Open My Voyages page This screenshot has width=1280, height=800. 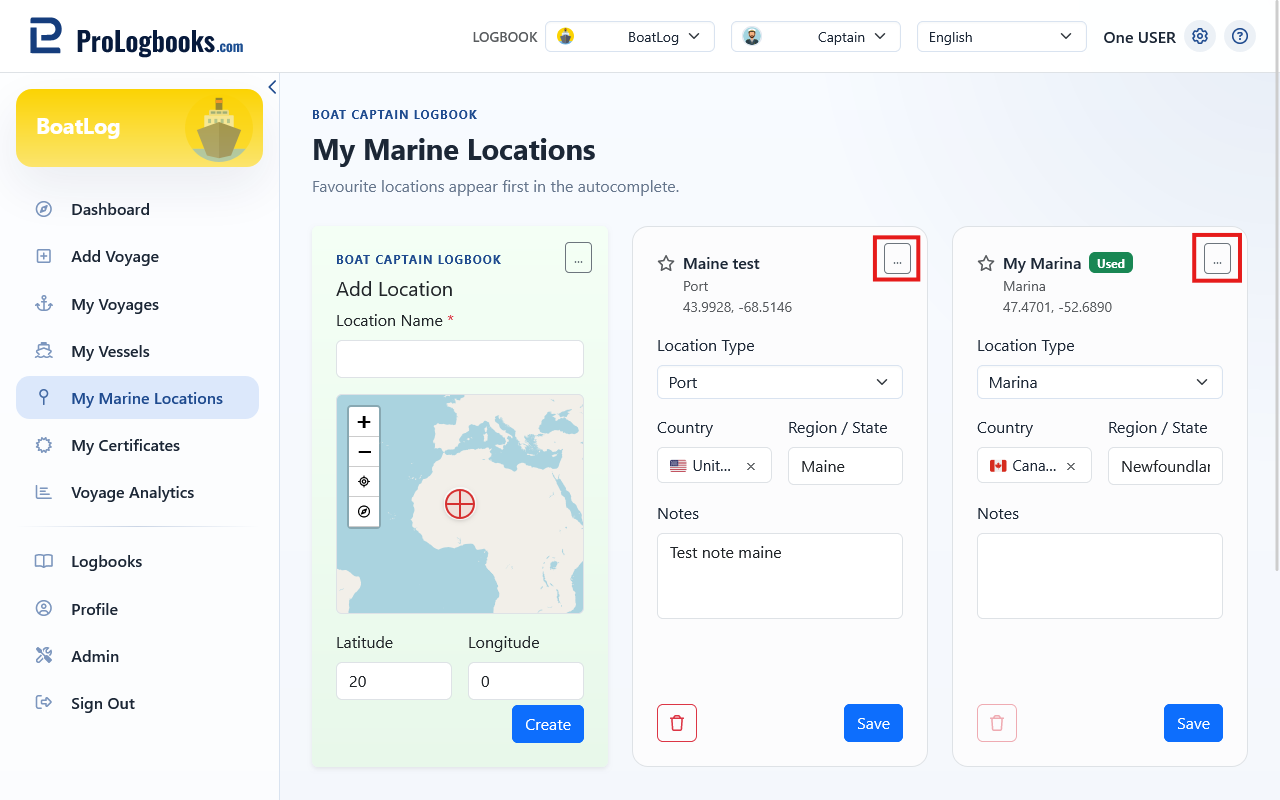click(137, 304)
